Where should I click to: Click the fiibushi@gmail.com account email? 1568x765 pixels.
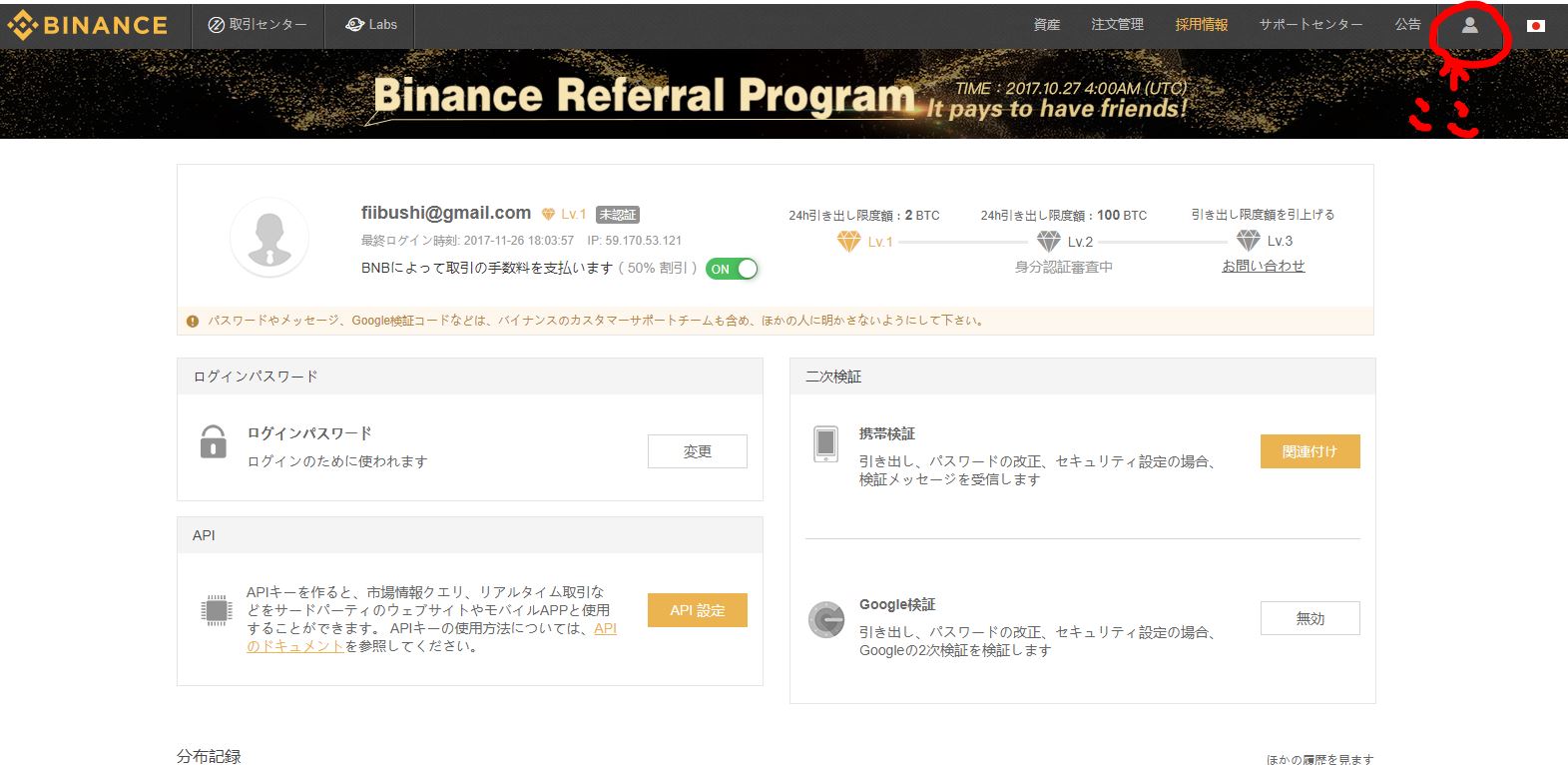[446, 213]
